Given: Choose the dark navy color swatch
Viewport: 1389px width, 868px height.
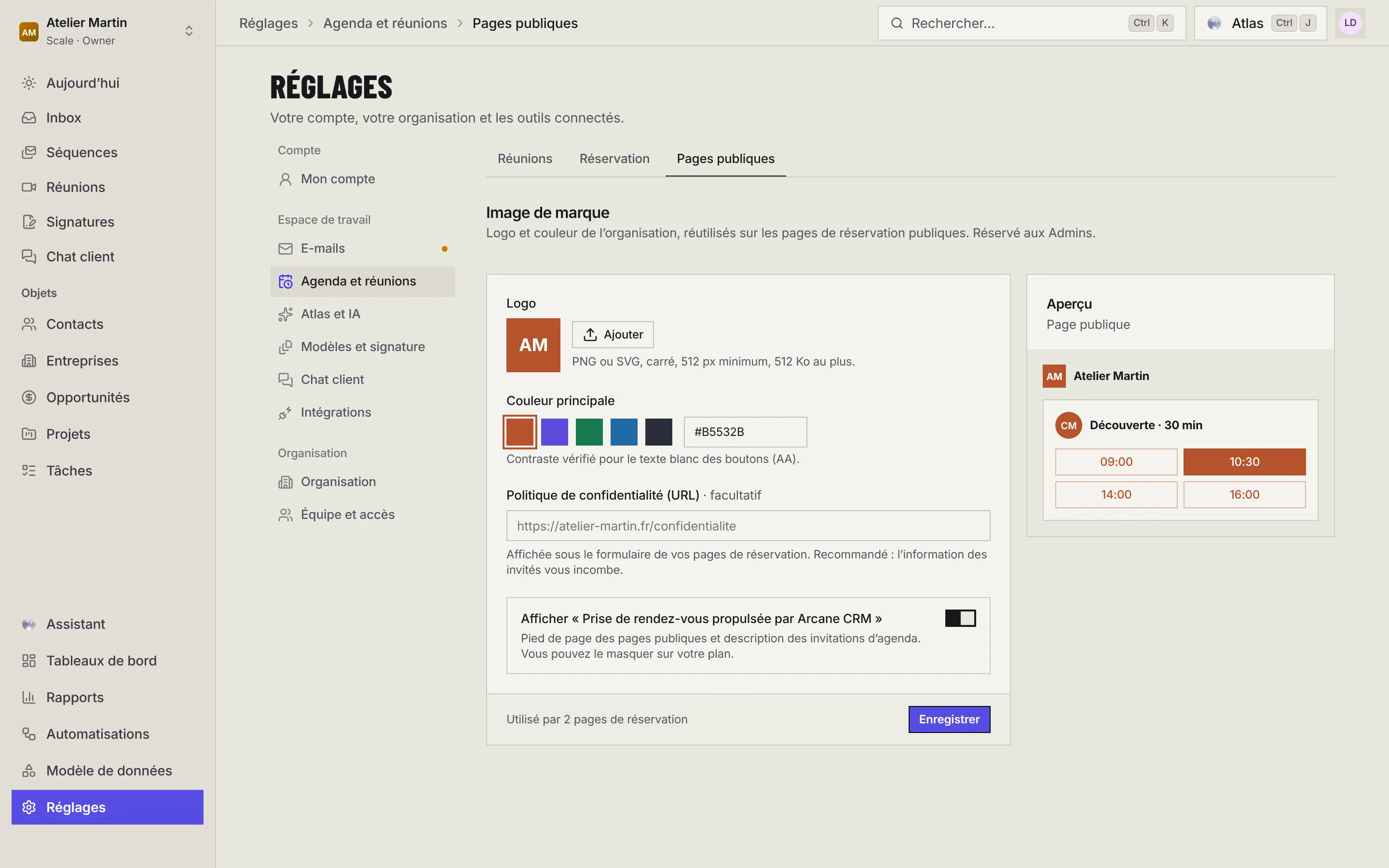Looking at the screenshot, I should [x=658, y=432].
